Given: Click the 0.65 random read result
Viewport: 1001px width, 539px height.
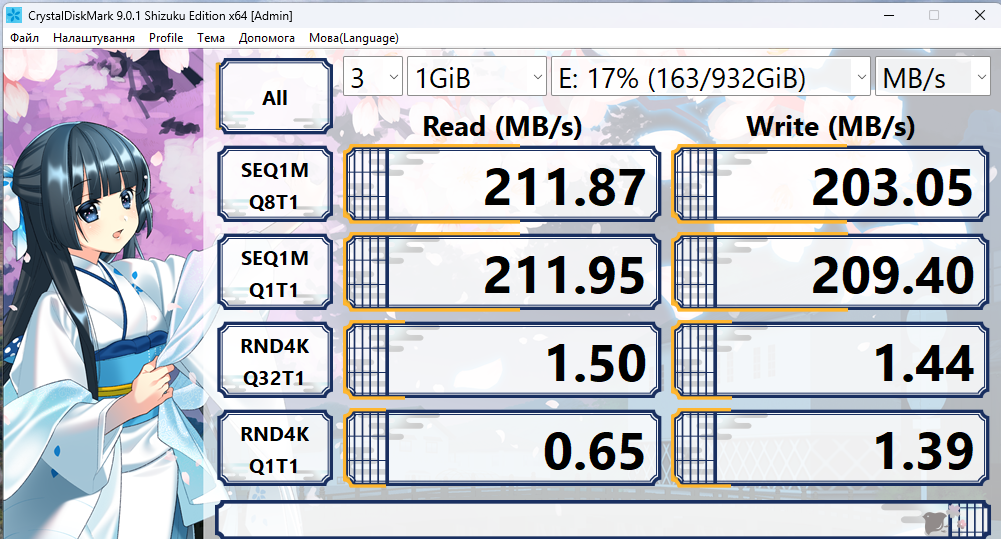Looking at the screenshot, I should [x=502, y=449].
